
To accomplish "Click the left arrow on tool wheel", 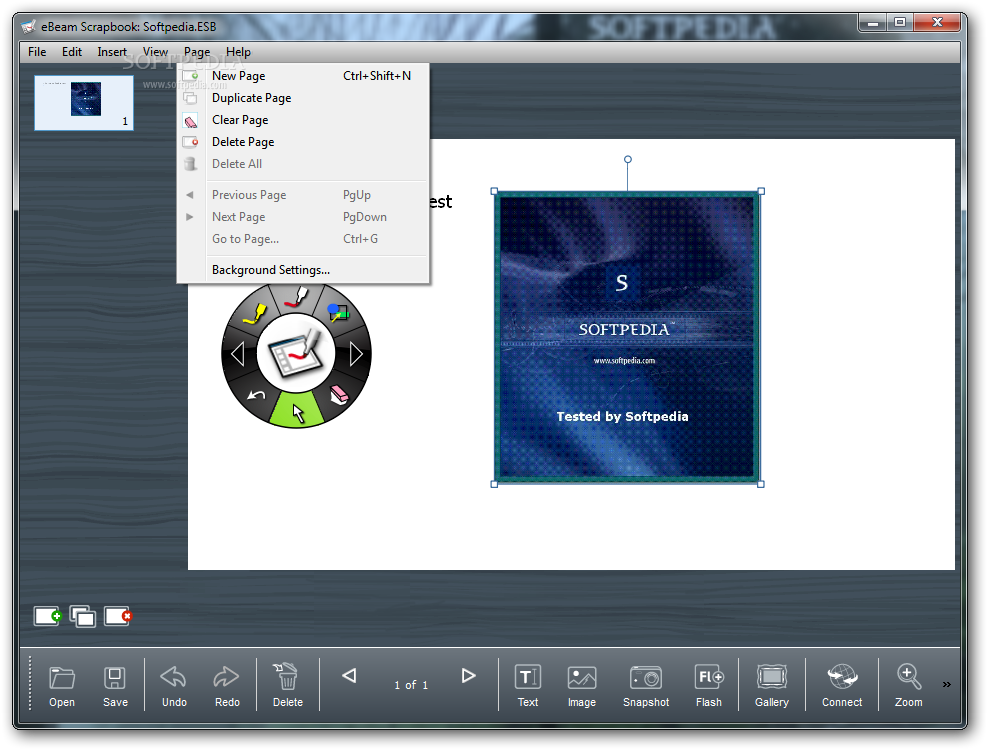I will pos(238,354).
